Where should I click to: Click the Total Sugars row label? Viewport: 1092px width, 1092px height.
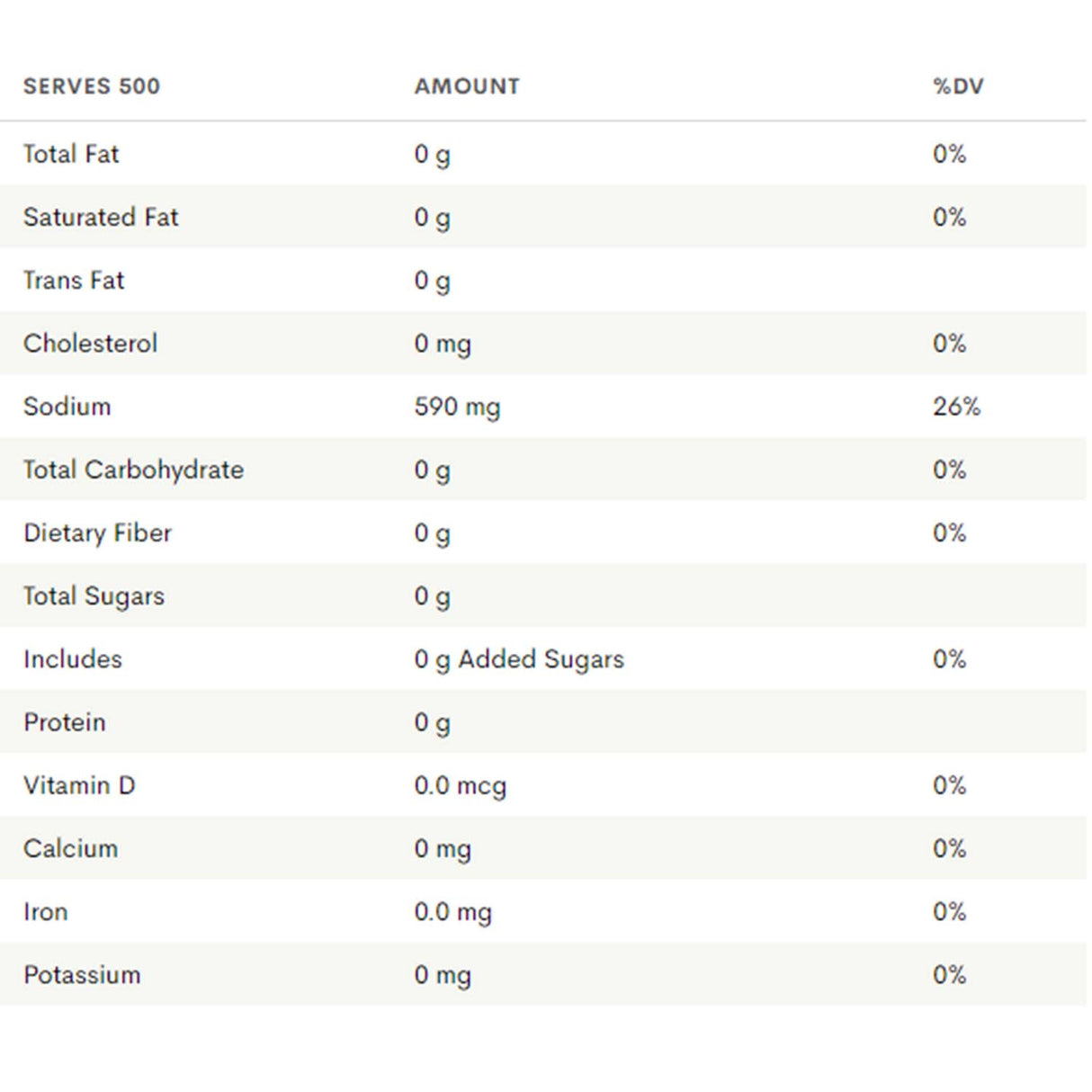[x=94, y=596]
